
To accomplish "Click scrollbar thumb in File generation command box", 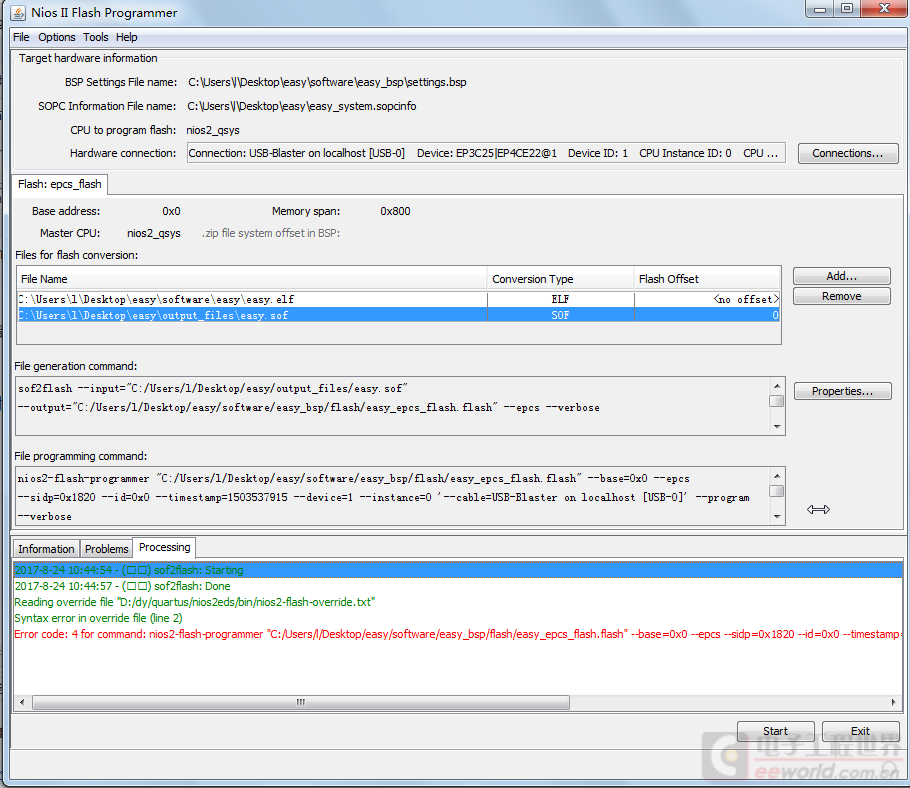I will pos(777,401).
